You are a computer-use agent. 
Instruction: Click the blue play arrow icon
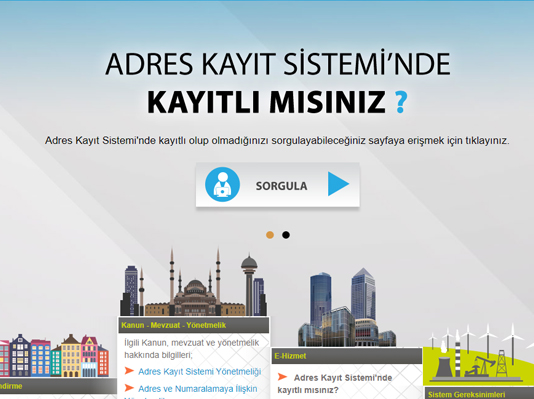338,184
